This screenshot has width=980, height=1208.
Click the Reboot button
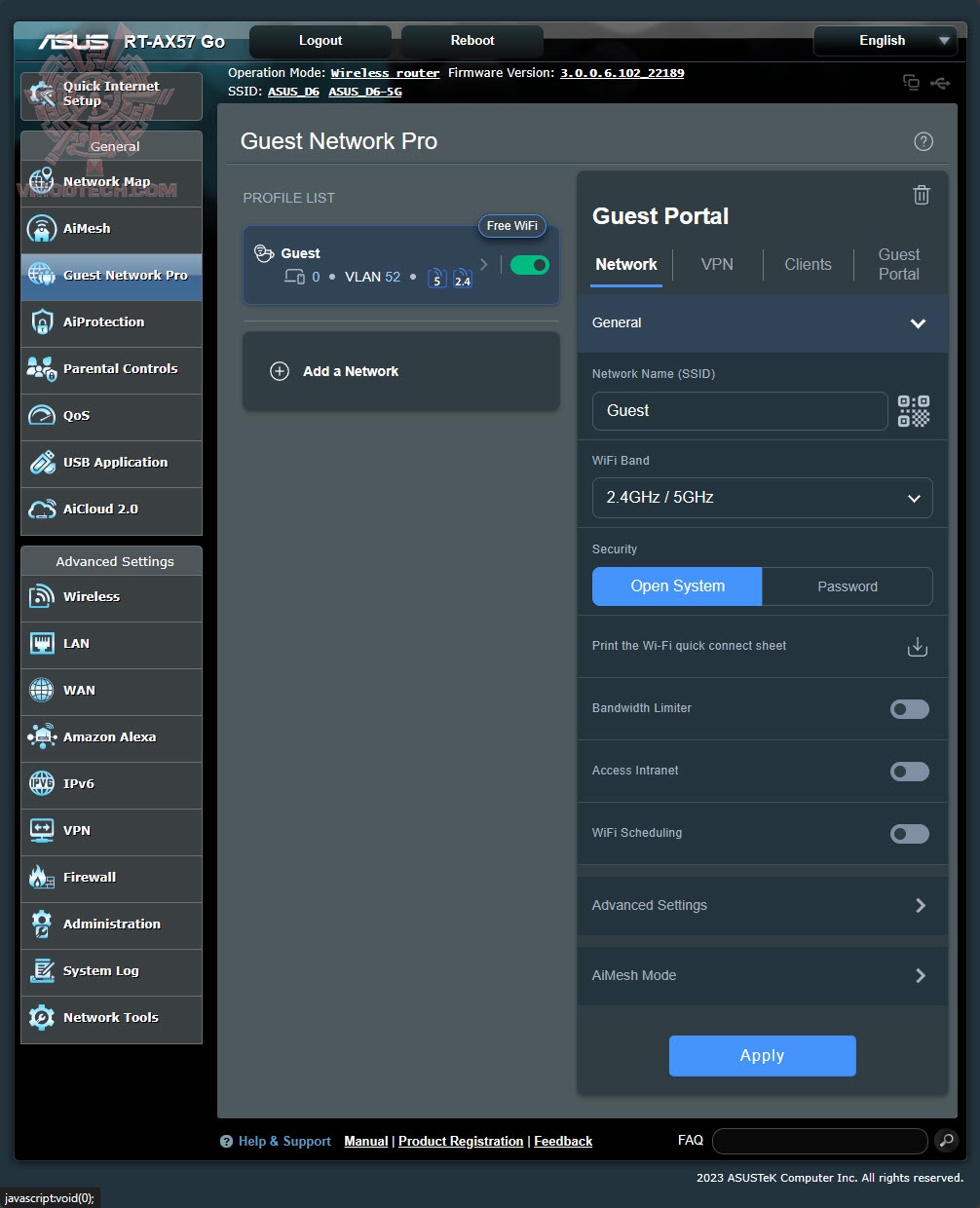click(472, 41)
